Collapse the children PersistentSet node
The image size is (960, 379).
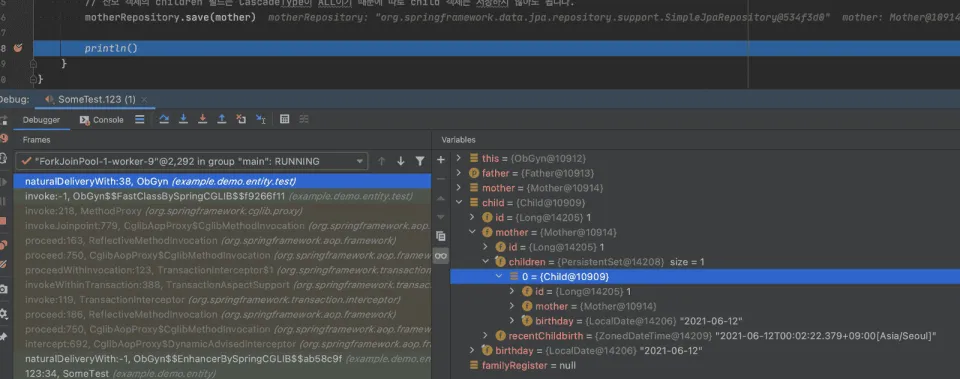485,261
